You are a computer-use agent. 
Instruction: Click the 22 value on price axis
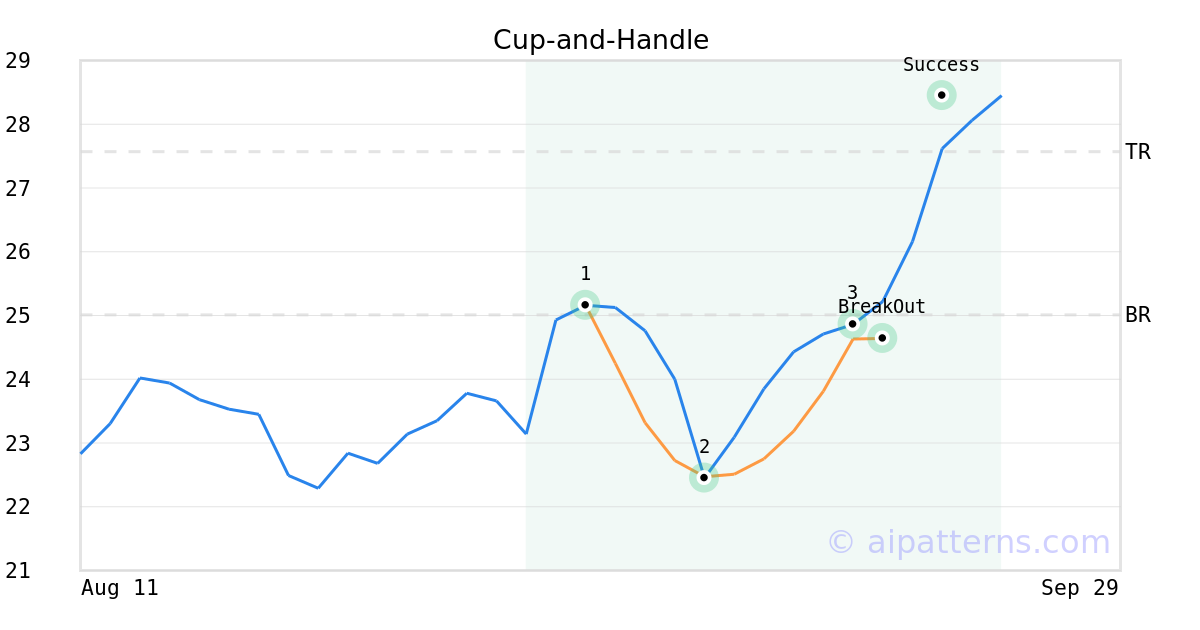click(18, 507)
